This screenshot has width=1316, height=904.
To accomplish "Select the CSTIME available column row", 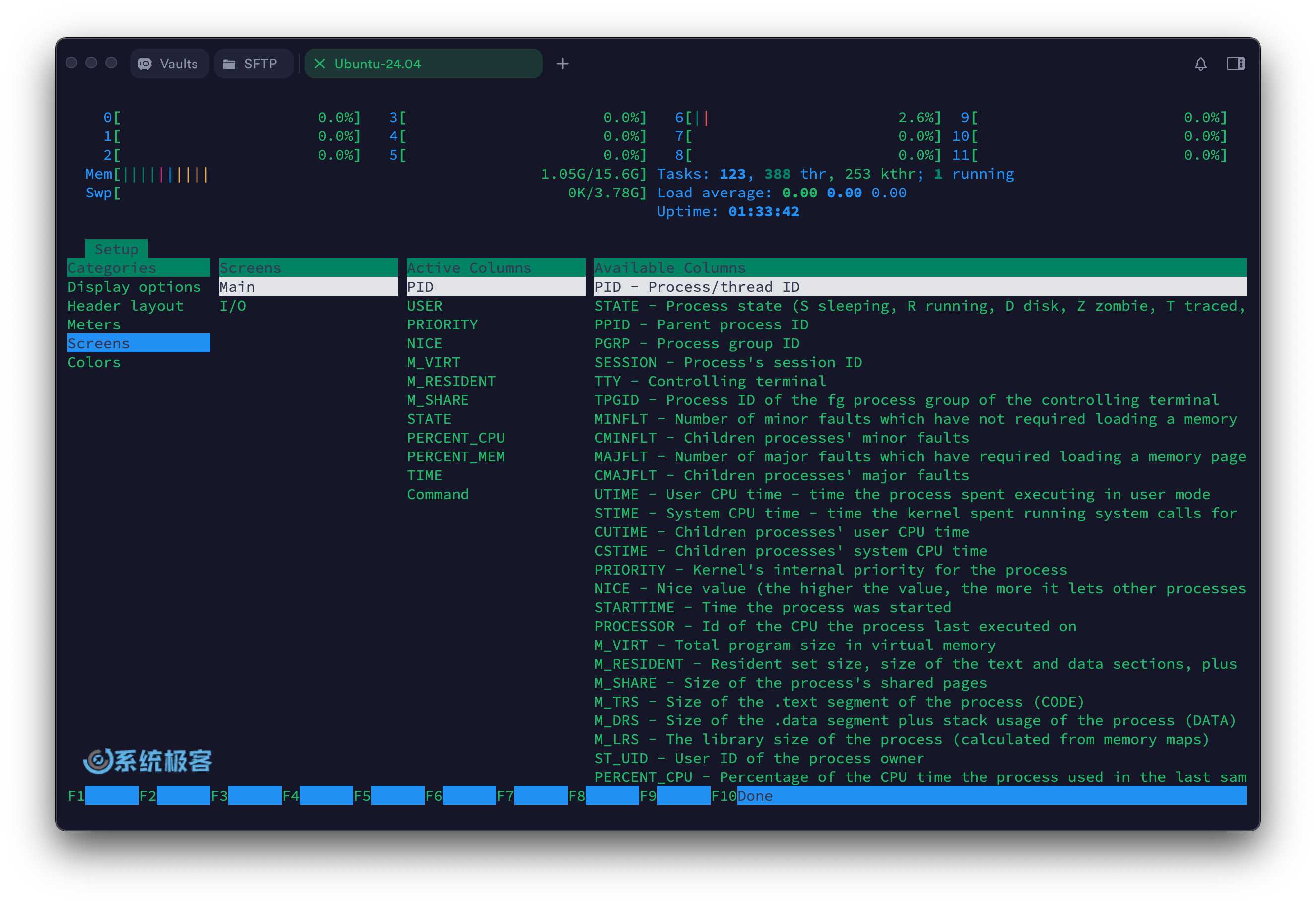I will (920, 551).
